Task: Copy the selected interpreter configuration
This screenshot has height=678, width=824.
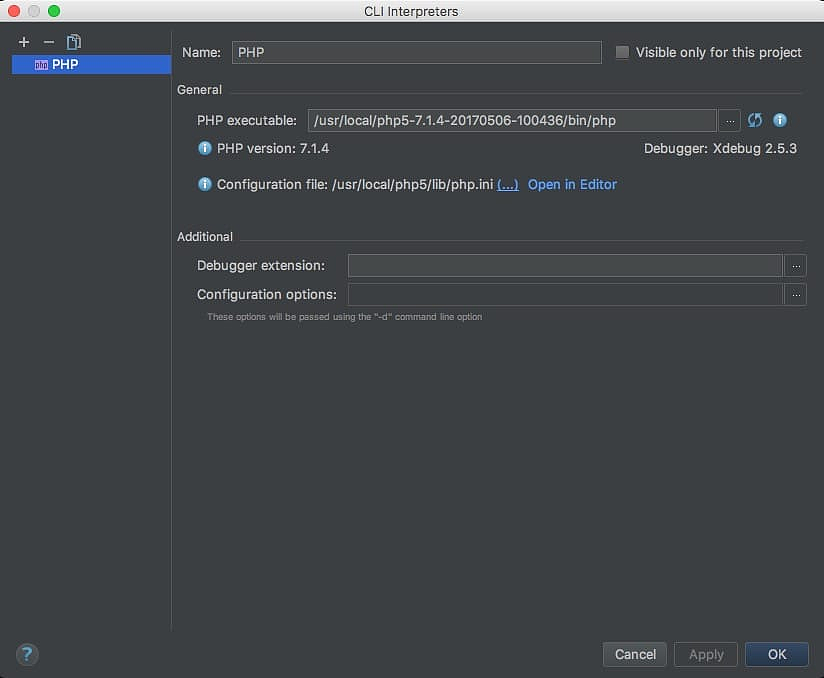Action: point(74,42)
